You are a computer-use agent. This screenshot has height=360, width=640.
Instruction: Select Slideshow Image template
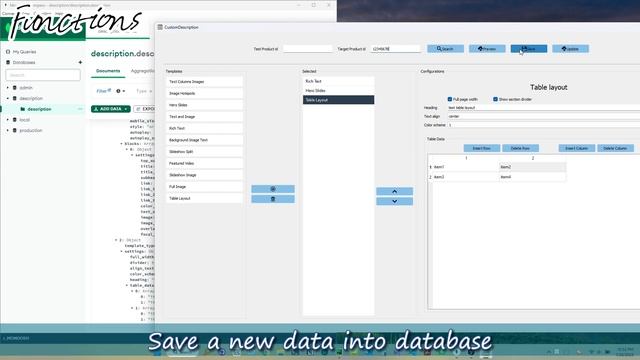pos(204,175)
